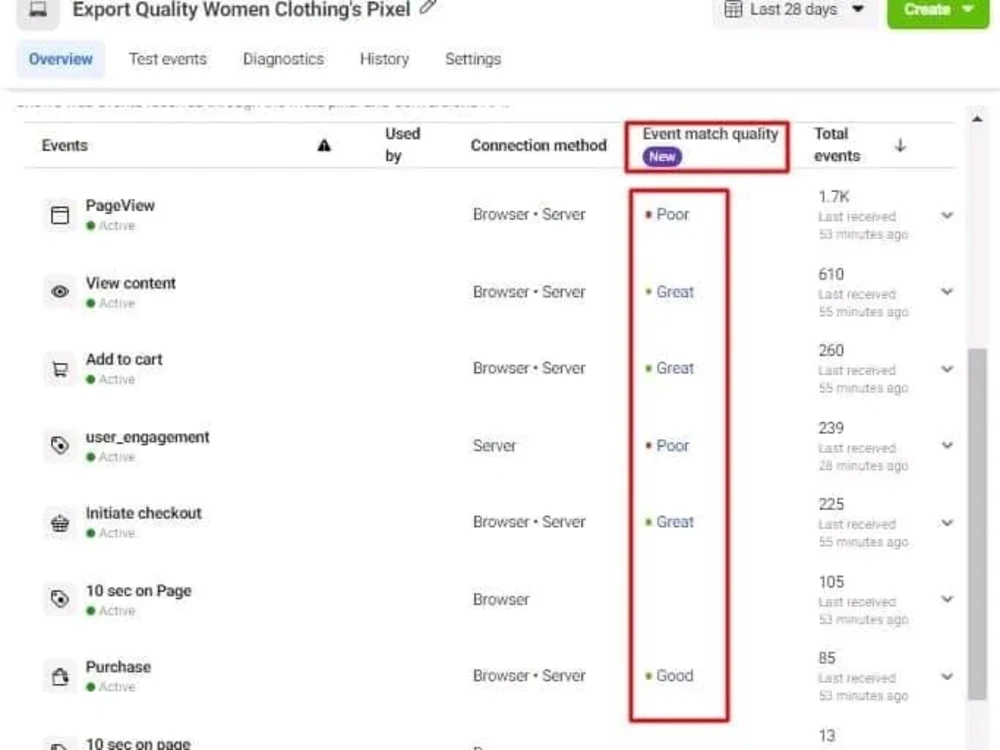Viewport: 1000px width, 750px height.
Task: Click the pencil edit icon beside pixel name
Action: click(429, 7)
